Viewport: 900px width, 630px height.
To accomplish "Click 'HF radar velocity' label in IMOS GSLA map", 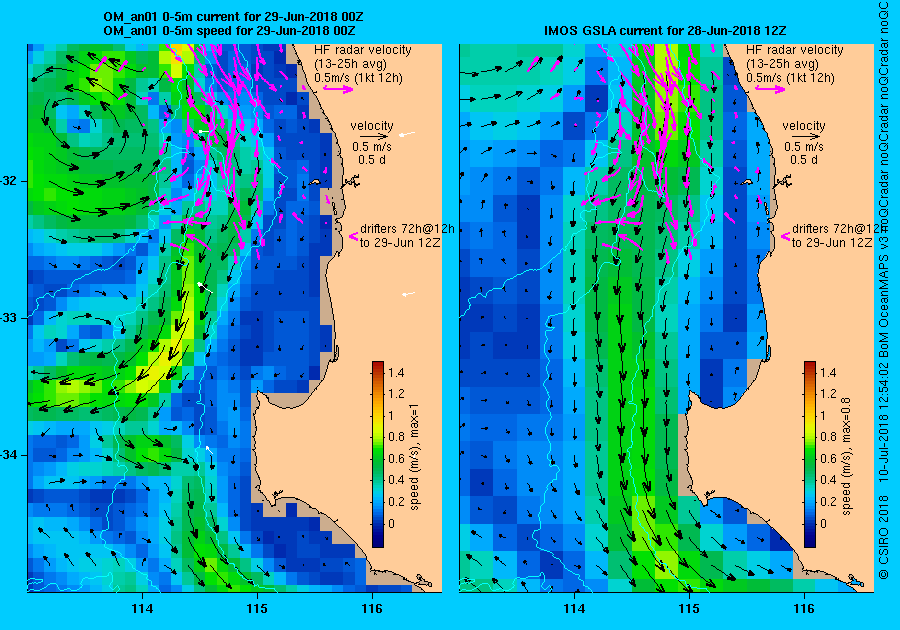I will [795, 50].
